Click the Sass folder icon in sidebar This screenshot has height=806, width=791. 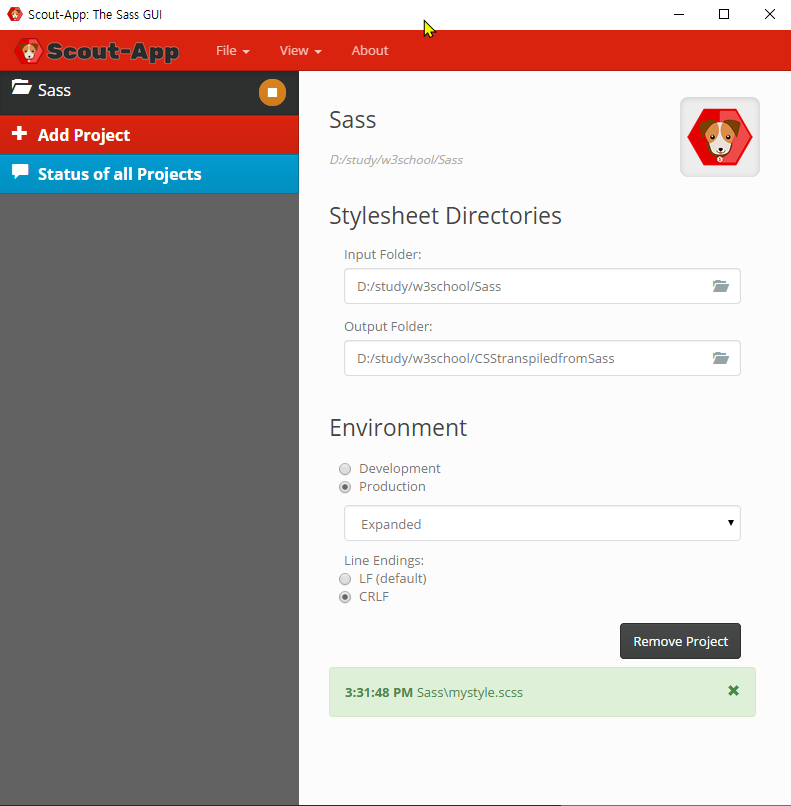tap(21, 89)
